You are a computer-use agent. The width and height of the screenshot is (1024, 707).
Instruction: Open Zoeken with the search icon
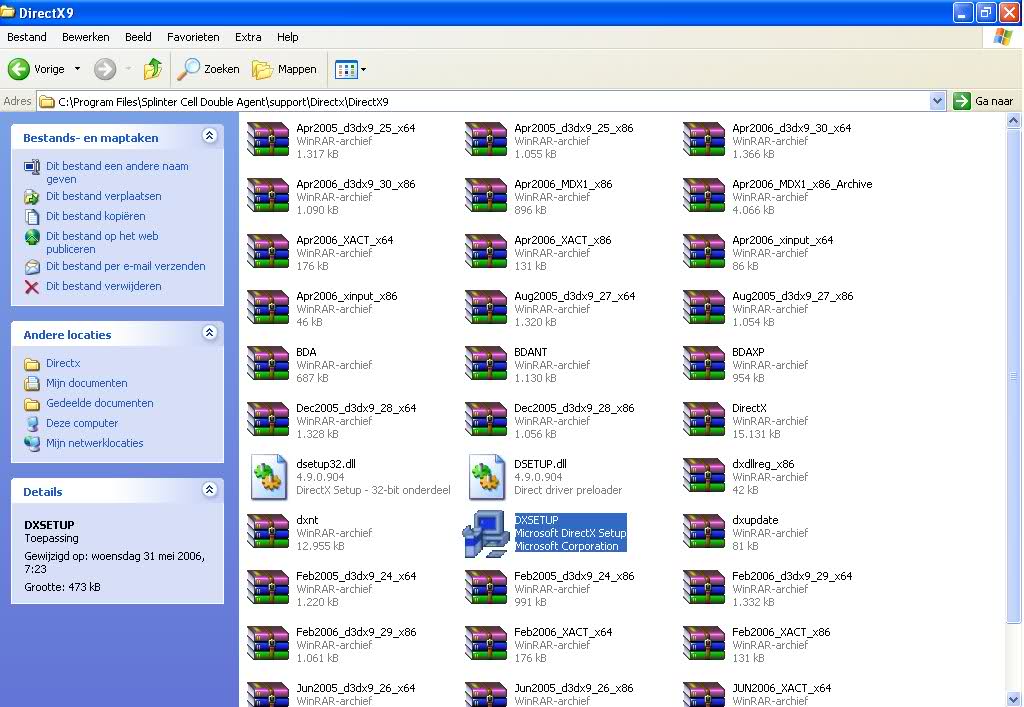pos(190,69)
